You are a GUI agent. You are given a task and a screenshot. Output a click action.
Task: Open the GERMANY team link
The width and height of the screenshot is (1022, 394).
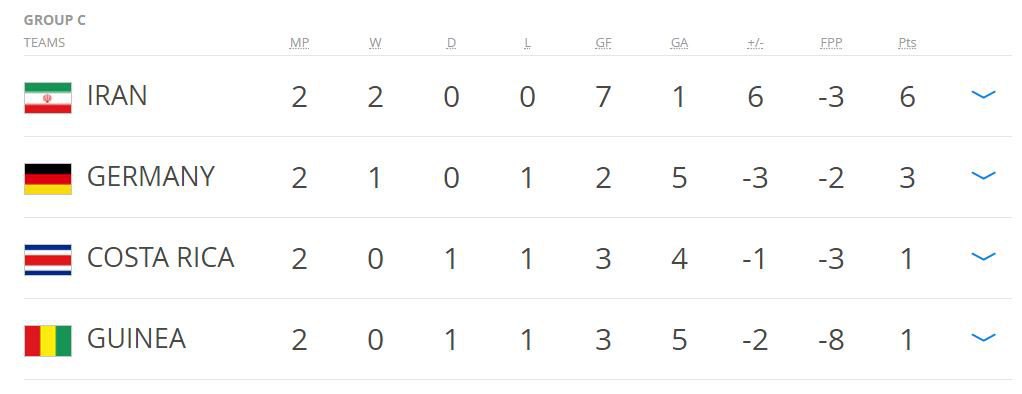click(151, 177)
